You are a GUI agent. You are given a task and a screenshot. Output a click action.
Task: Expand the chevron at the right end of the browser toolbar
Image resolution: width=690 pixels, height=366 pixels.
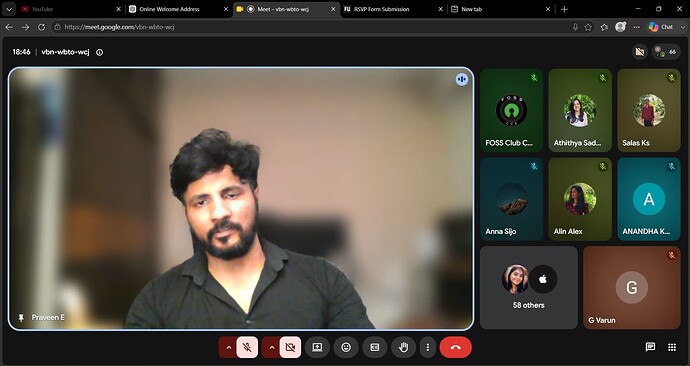(x=683, y=27)
